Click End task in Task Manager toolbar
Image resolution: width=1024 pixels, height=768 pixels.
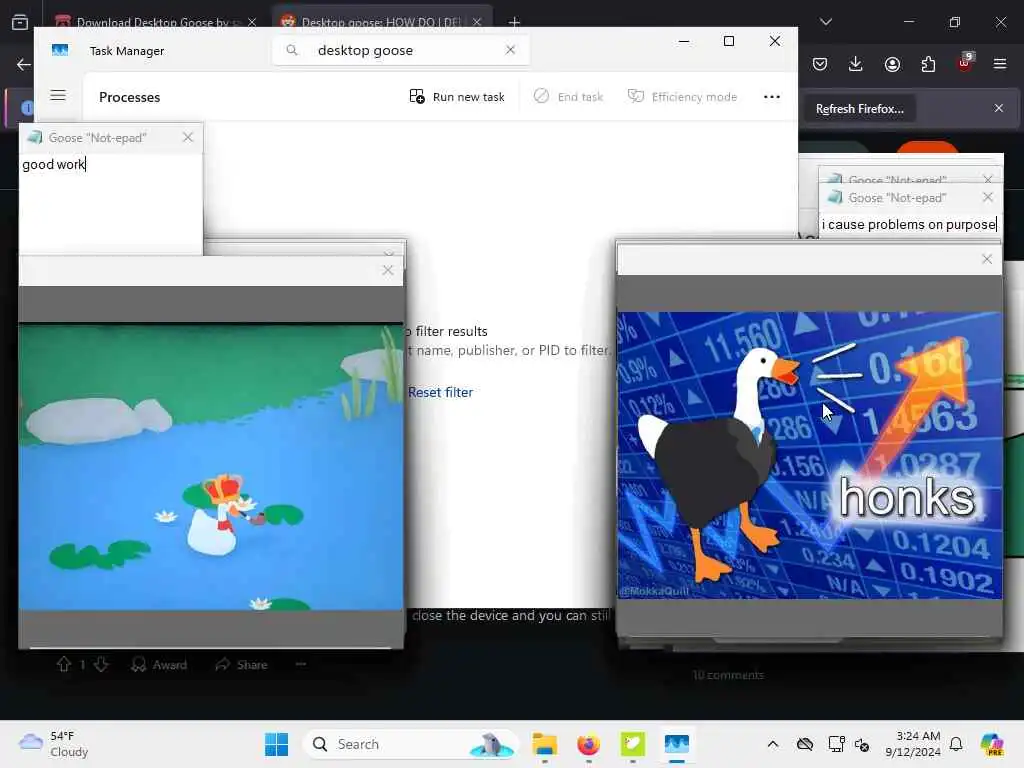tap(569, 97)
